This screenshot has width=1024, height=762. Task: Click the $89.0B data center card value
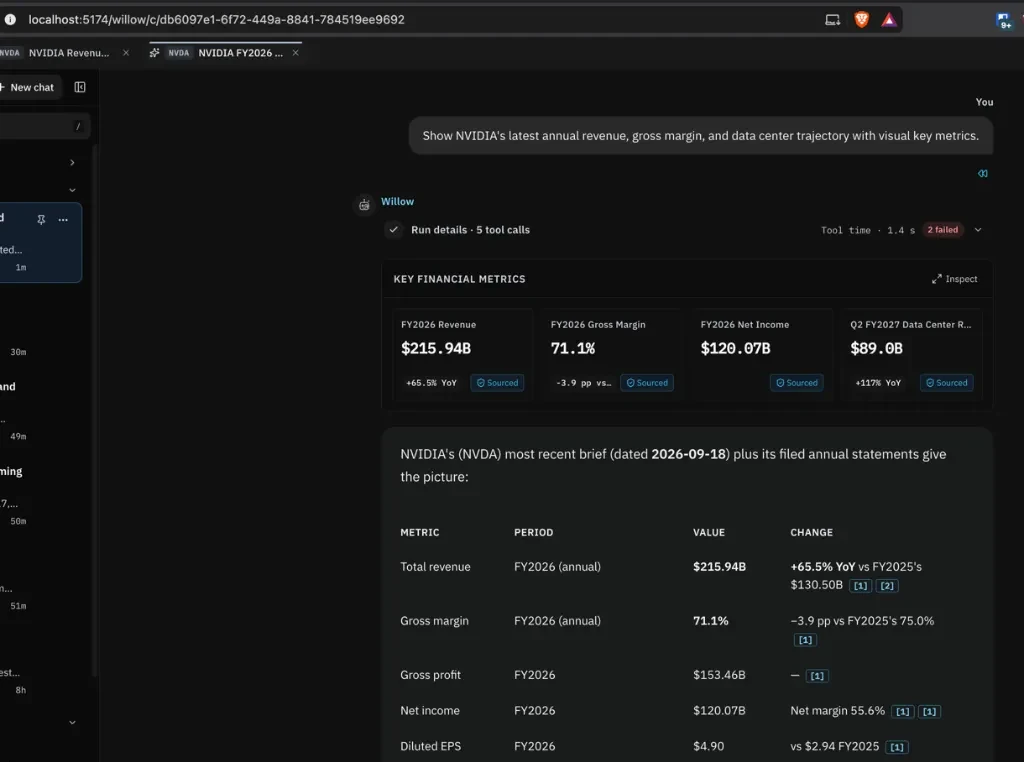pyautogui.click(x=876, y=349)
